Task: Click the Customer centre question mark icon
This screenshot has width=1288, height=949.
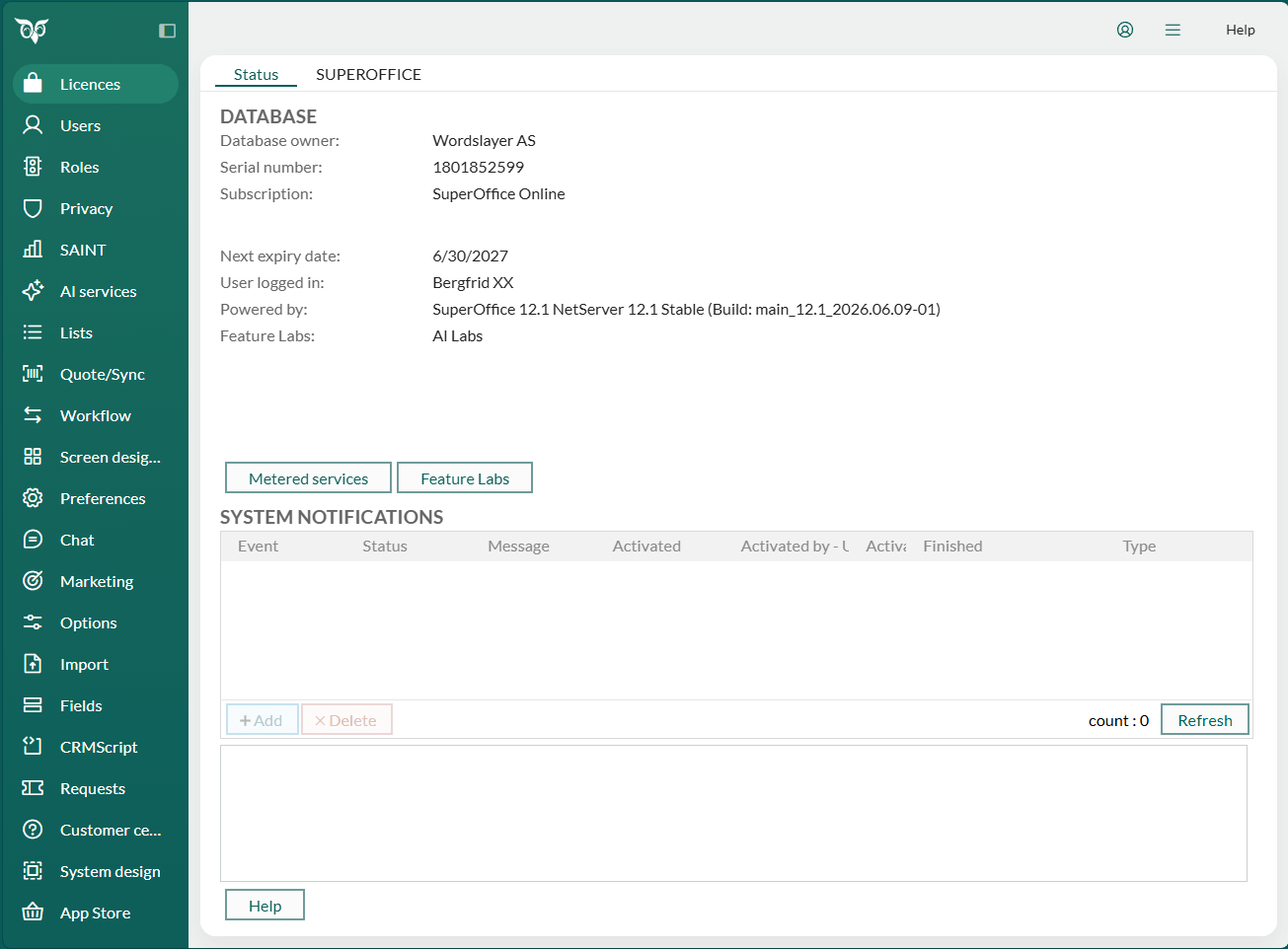Action: tap(33, 830)
